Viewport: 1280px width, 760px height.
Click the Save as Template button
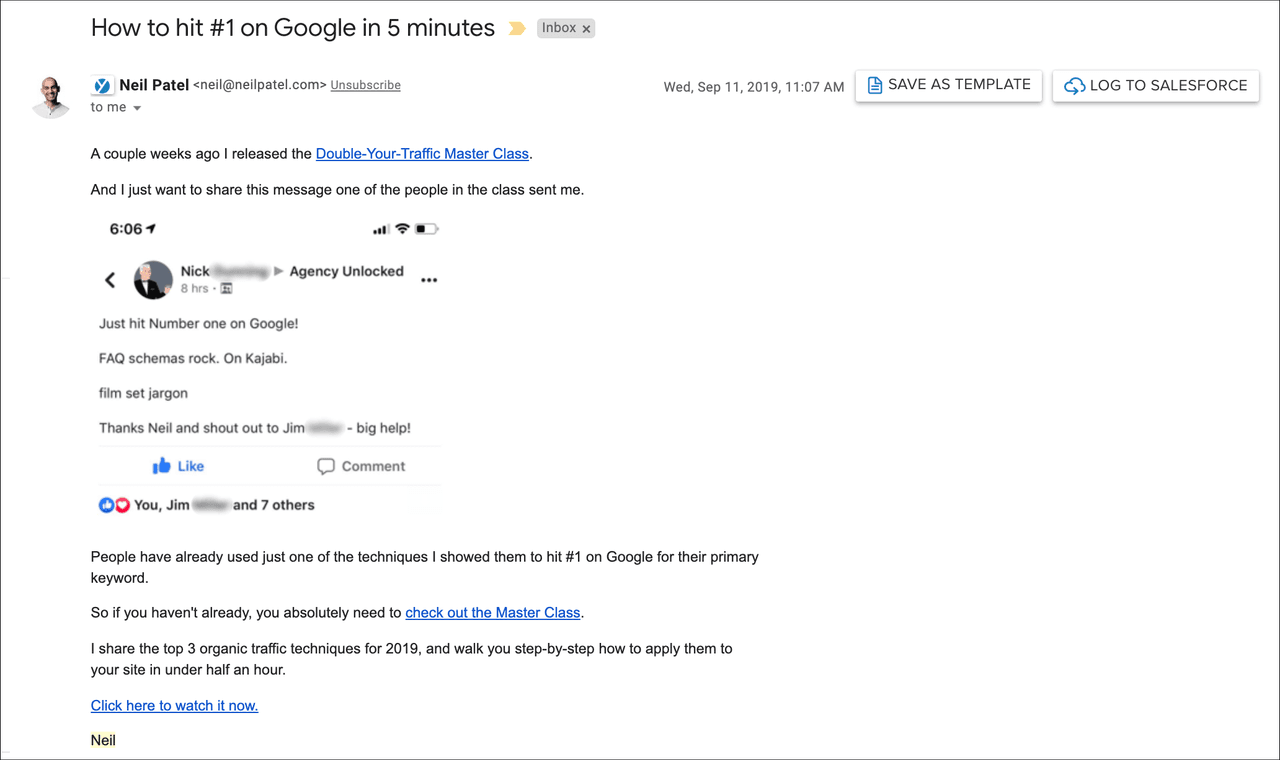[x=948, y=85]
